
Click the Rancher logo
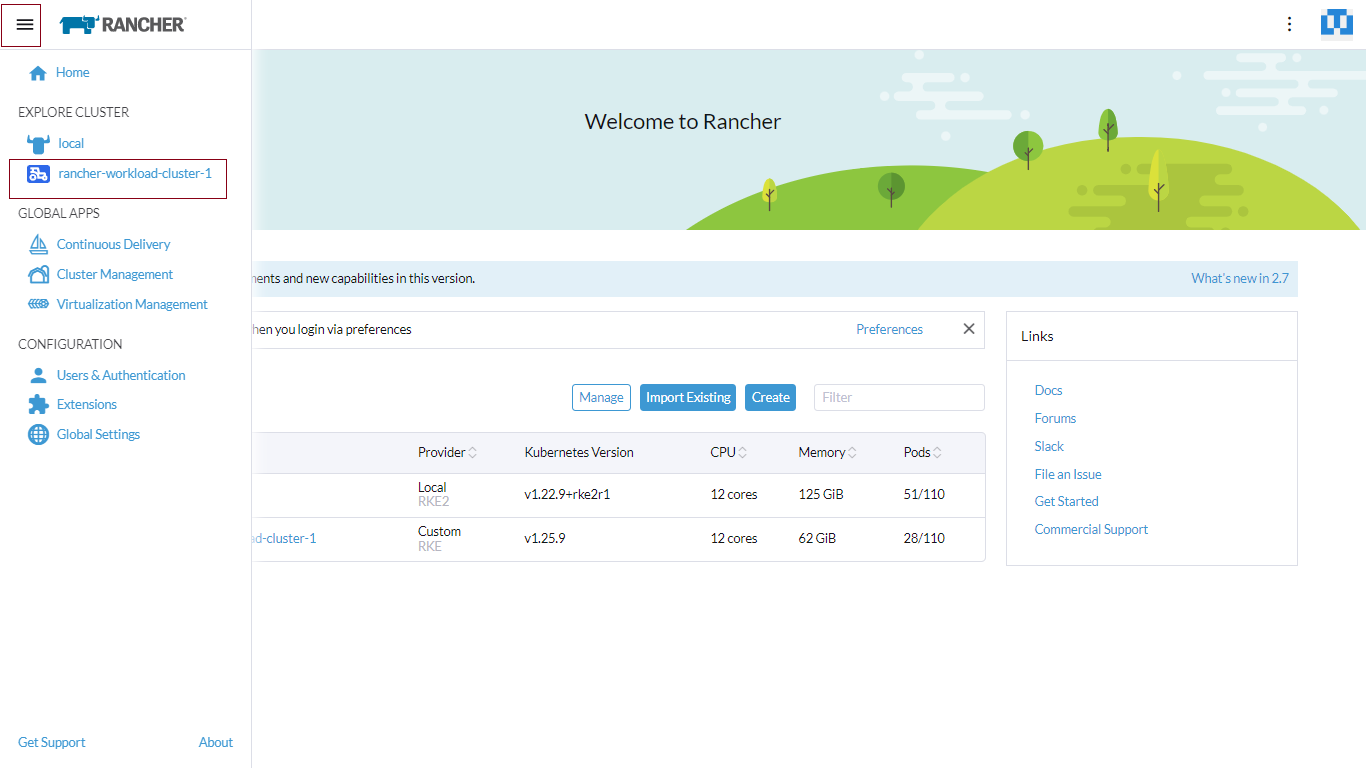(122, 25)
